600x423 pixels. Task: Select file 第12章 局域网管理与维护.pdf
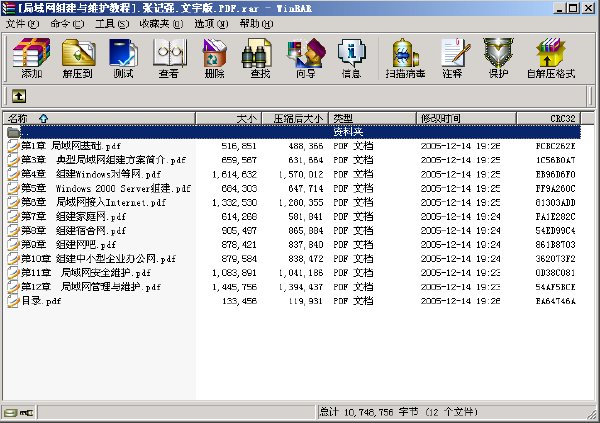(x=91, y=287)
